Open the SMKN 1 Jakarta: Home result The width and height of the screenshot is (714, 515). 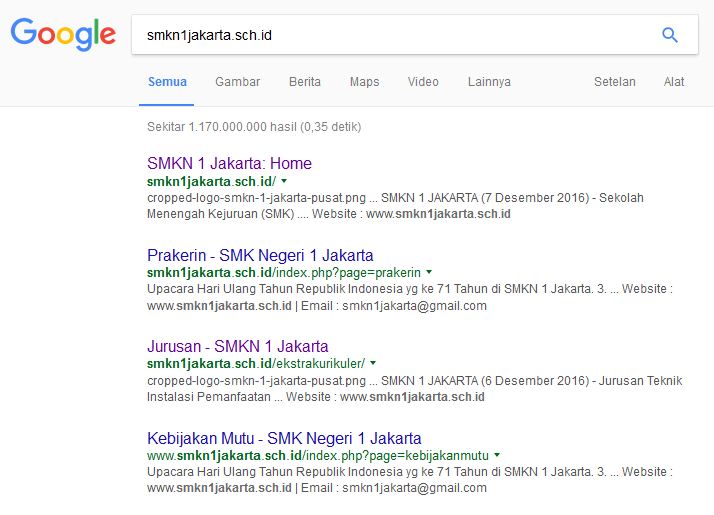pos(229,163)
